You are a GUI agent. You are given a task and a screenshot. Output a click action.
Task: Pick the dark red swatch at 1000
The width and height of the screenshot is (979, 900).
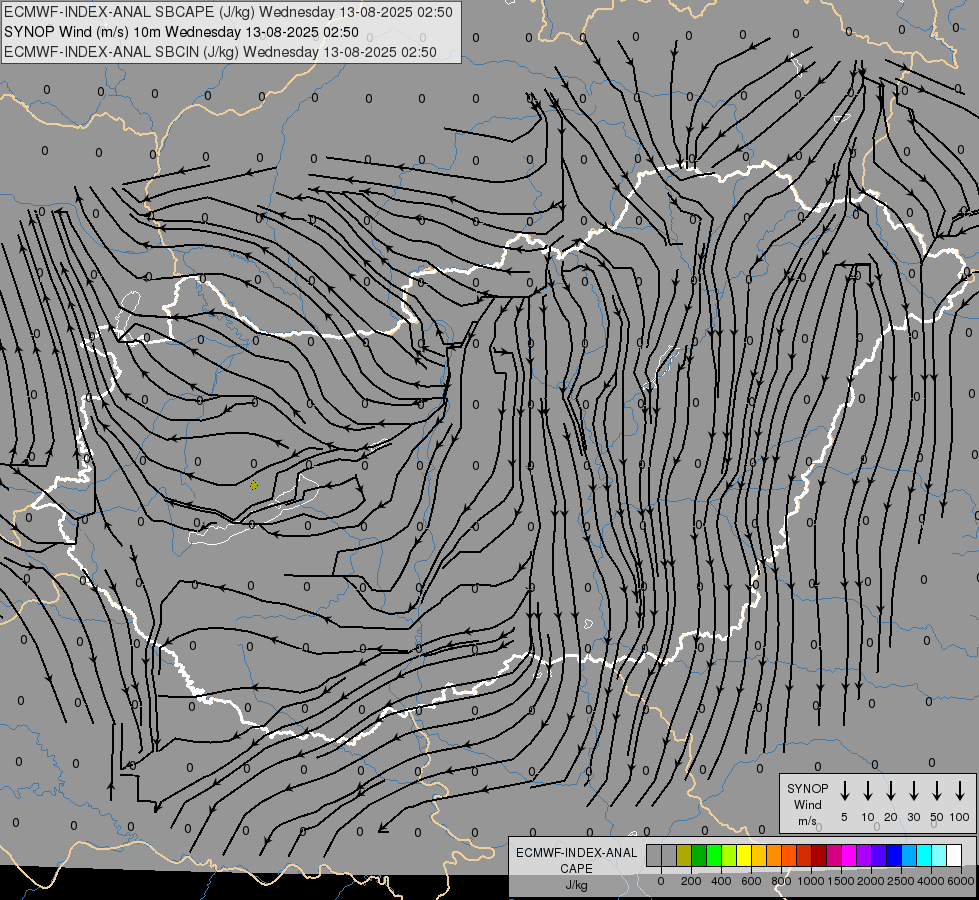(819, 855)
